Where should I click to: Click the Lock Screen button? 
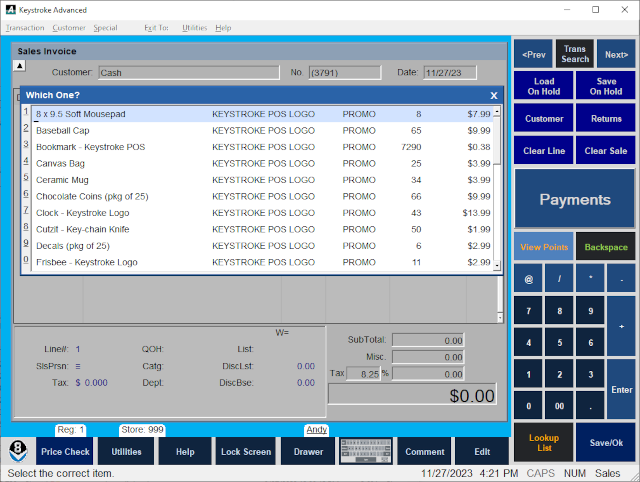(245, 452)
